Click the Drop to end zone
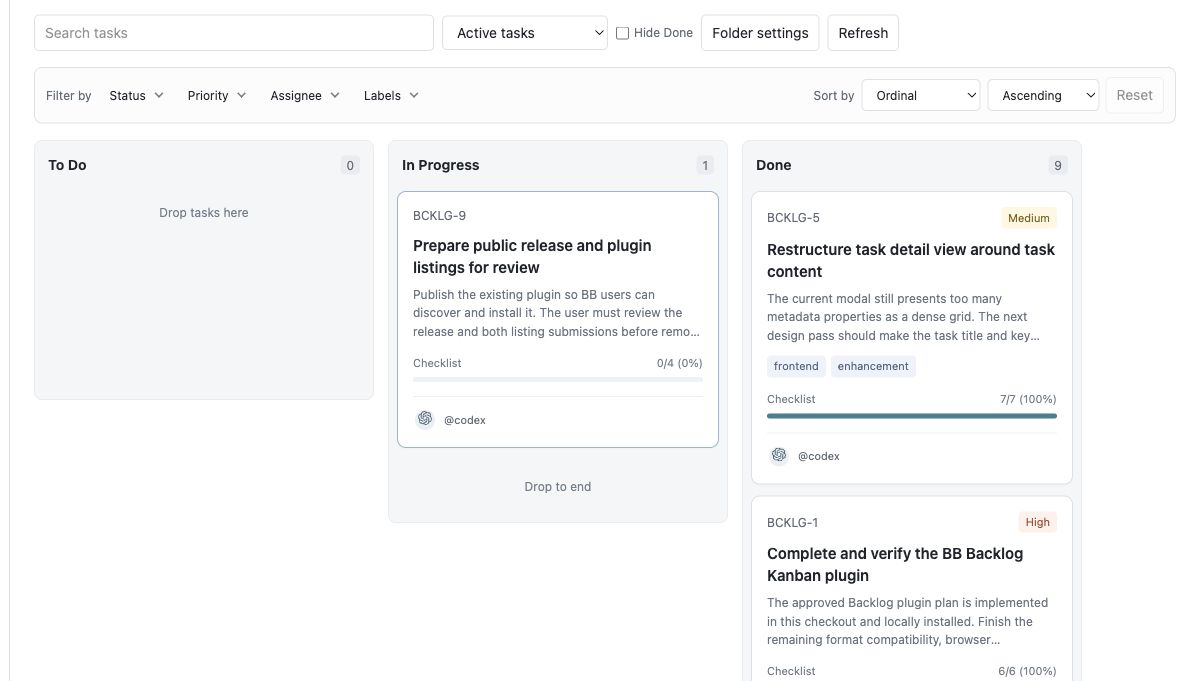This screenshot has width=1200, height=681. (558, 487)
